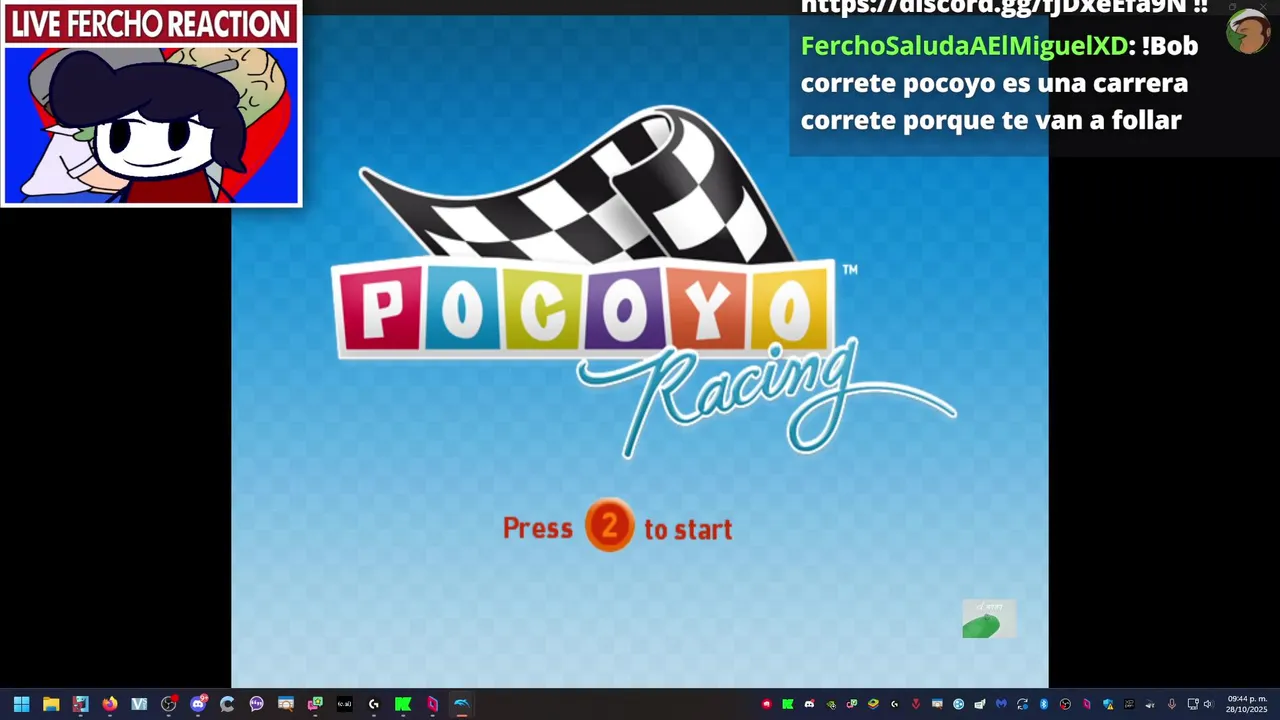1280x720 pixels.
Task: Click the green Kick icon in system tray
Action: [x=788, y=704]
